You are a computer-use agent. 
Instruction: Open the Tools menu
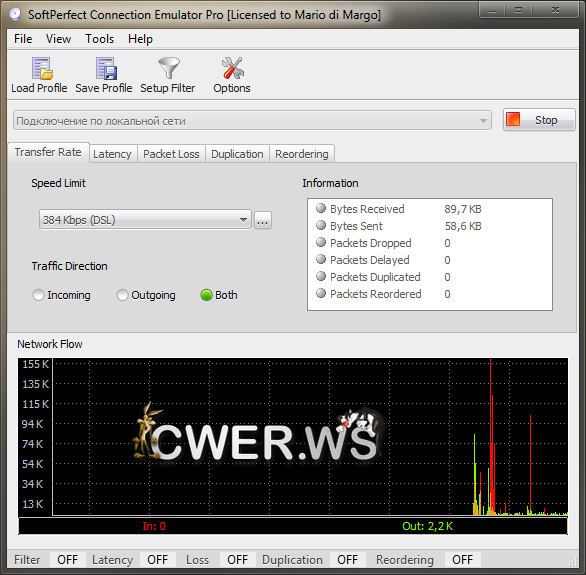click(x=100, y=39)
